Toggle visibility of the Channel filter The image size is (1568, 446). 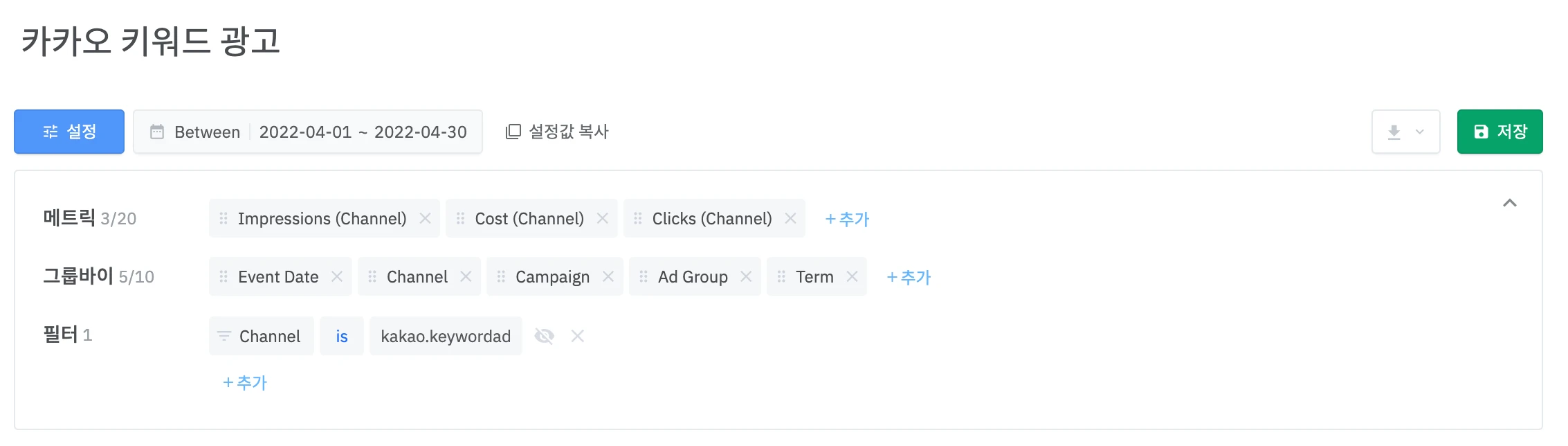point(545,337)
